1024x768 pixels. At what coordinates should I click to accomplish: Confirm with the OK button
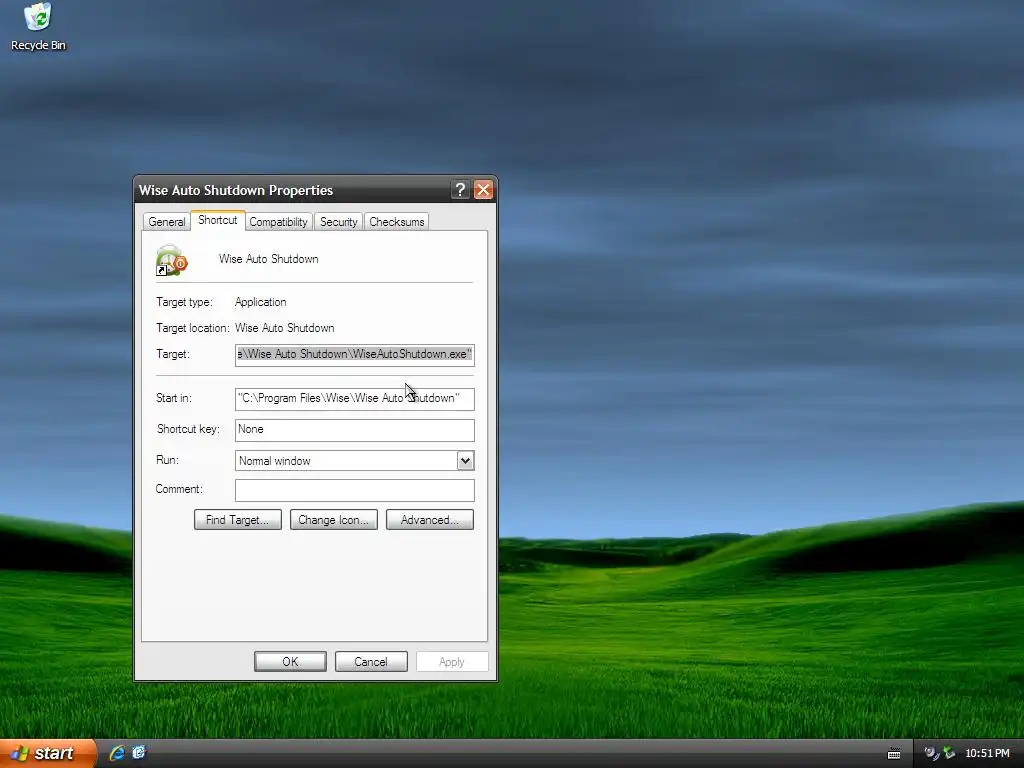point(290,662)
